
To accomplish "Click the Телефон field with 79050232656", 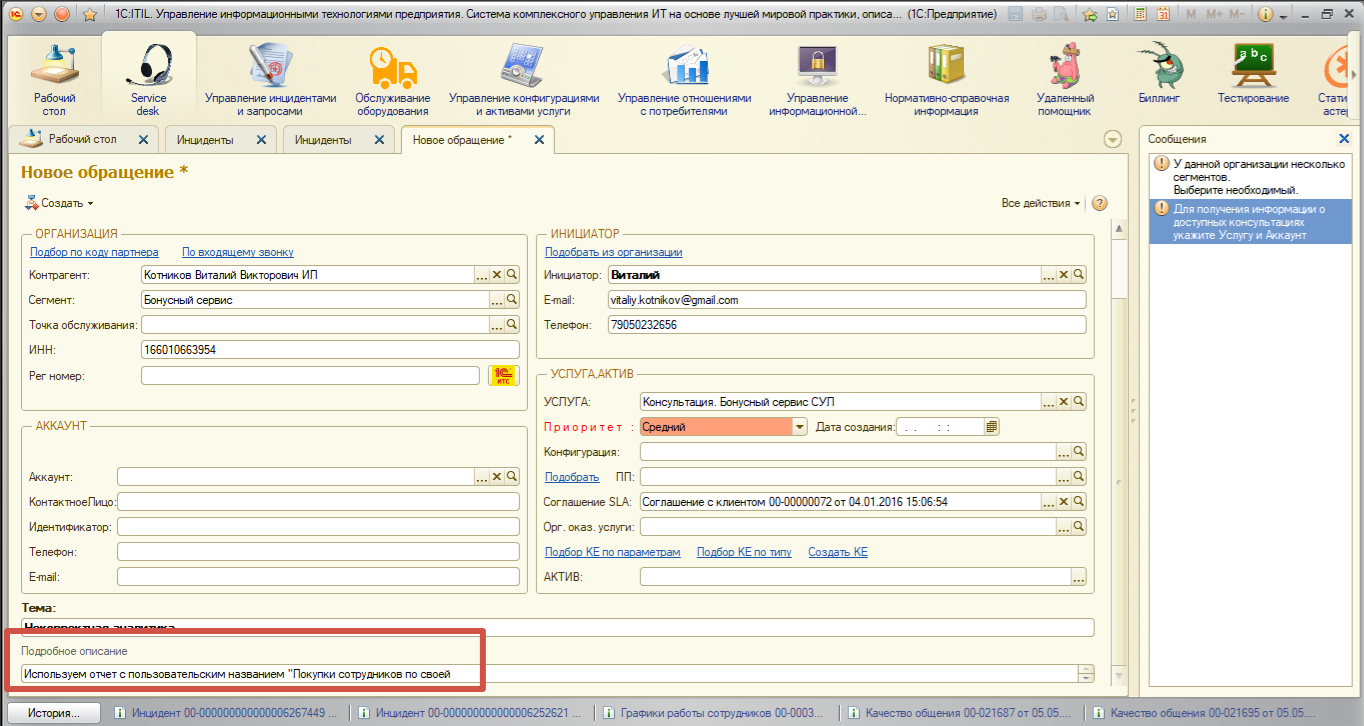I will coord(846,325).
